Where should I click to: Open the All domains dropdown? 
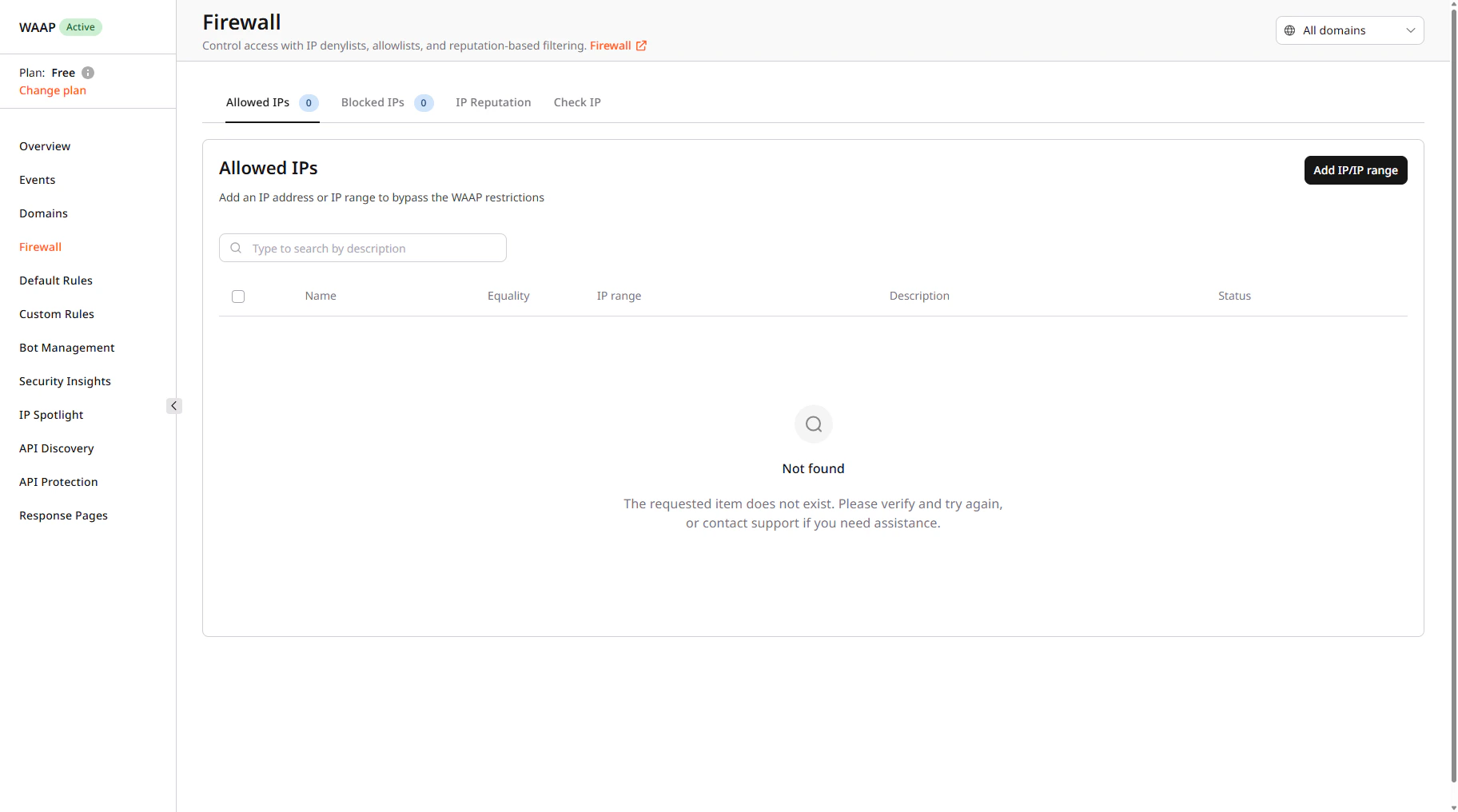click(x=1348, y=30)
